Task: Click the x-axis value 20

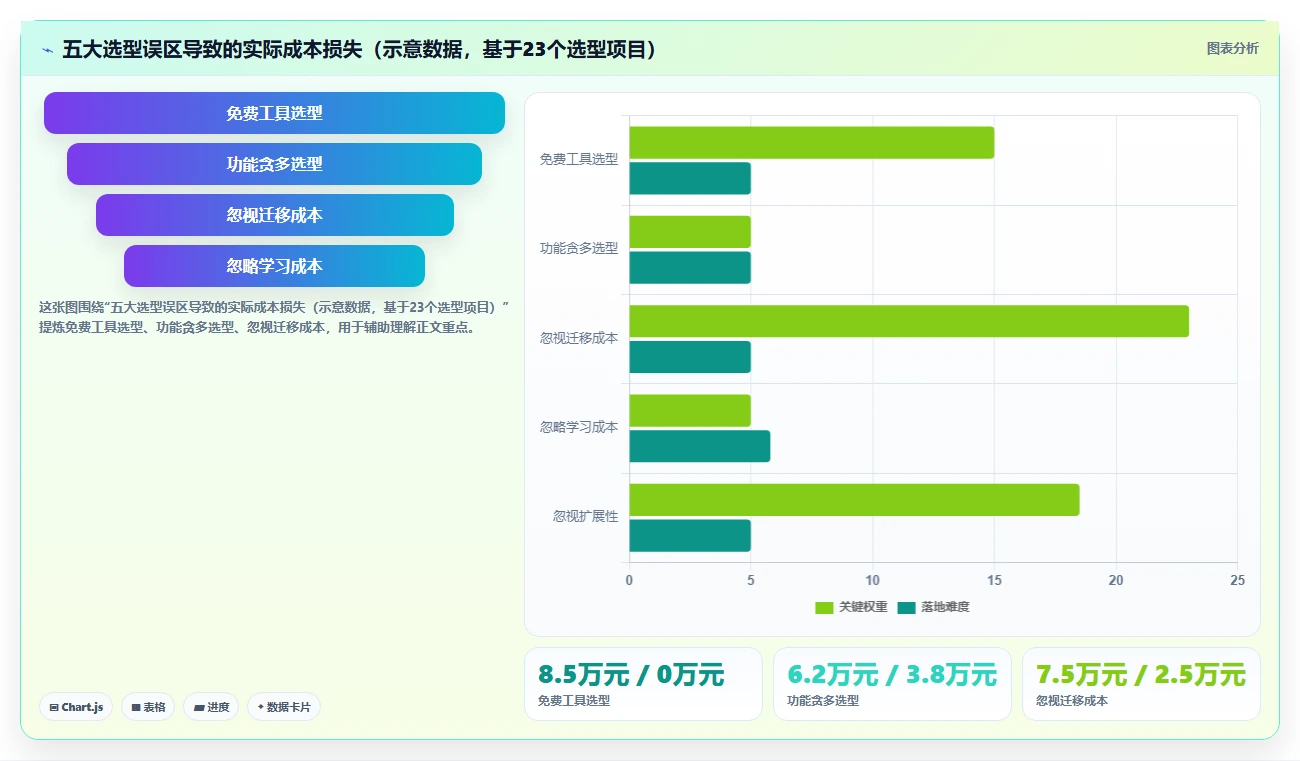Action: [x=1116, y=581]
